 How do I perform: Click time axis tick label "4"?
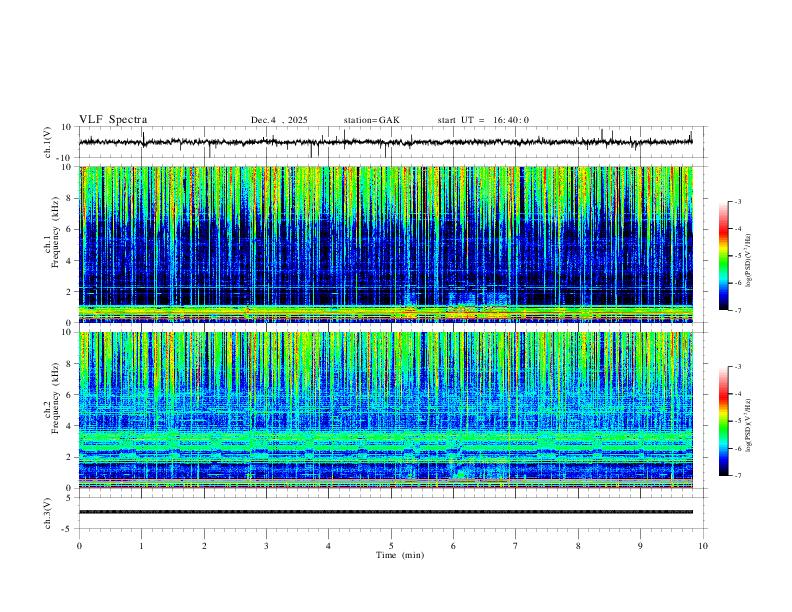(x=328, y=546)
